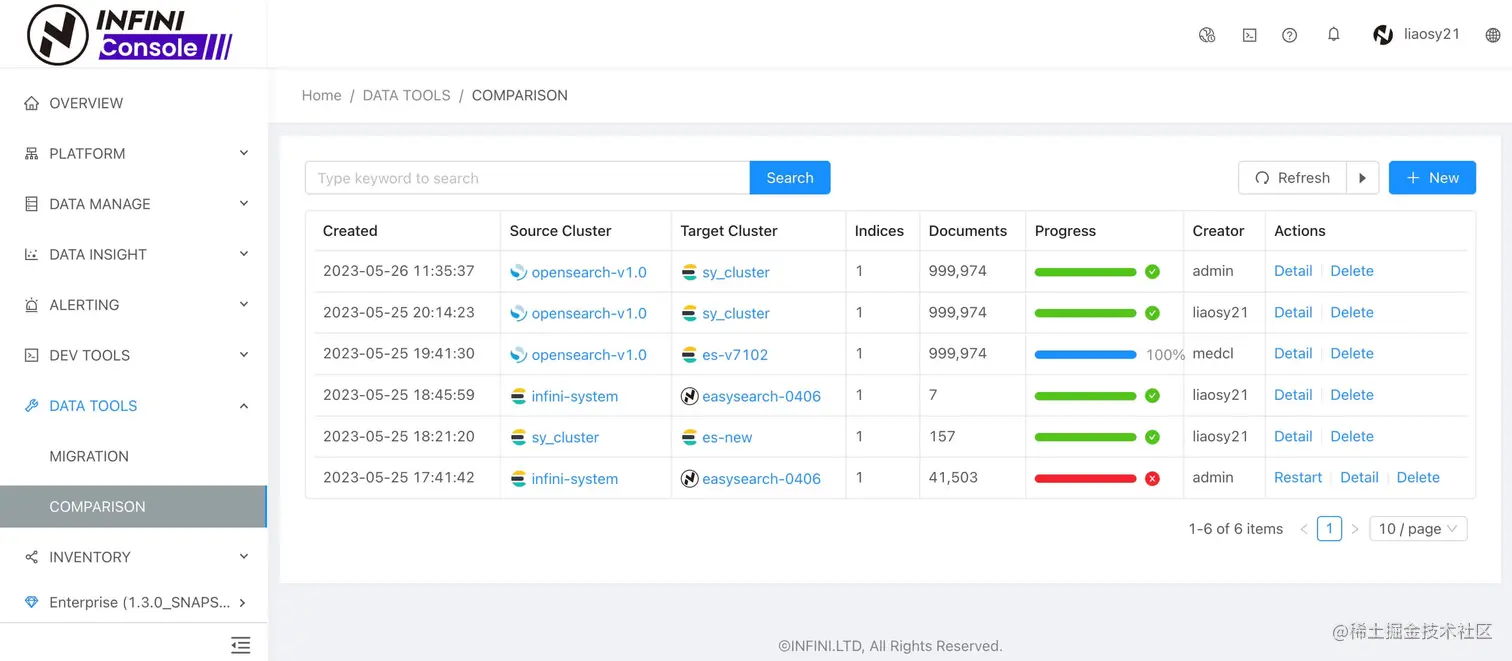Click the es-v7102 cluster icon
Screen dimensions: 1512x661
[689, 355]
